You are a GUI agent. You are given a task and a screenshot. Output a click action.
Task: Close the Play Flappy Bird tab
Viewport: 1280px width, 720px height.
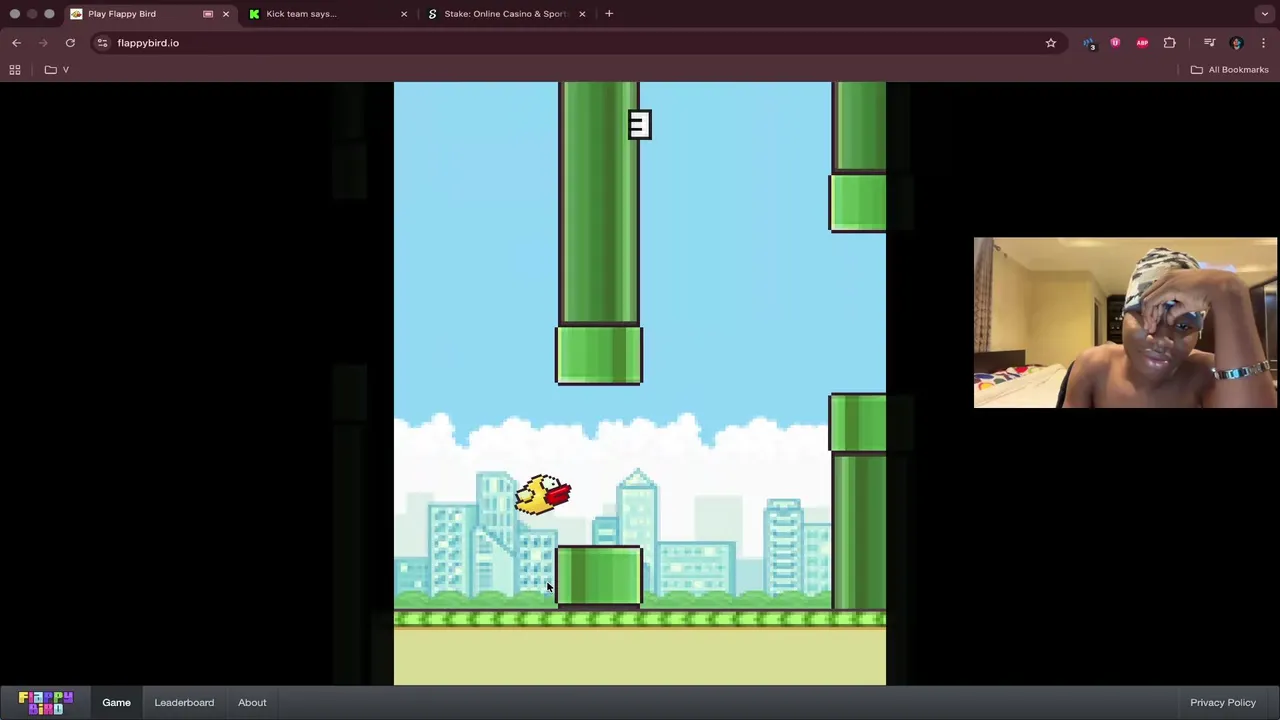(x=226, y=14)
